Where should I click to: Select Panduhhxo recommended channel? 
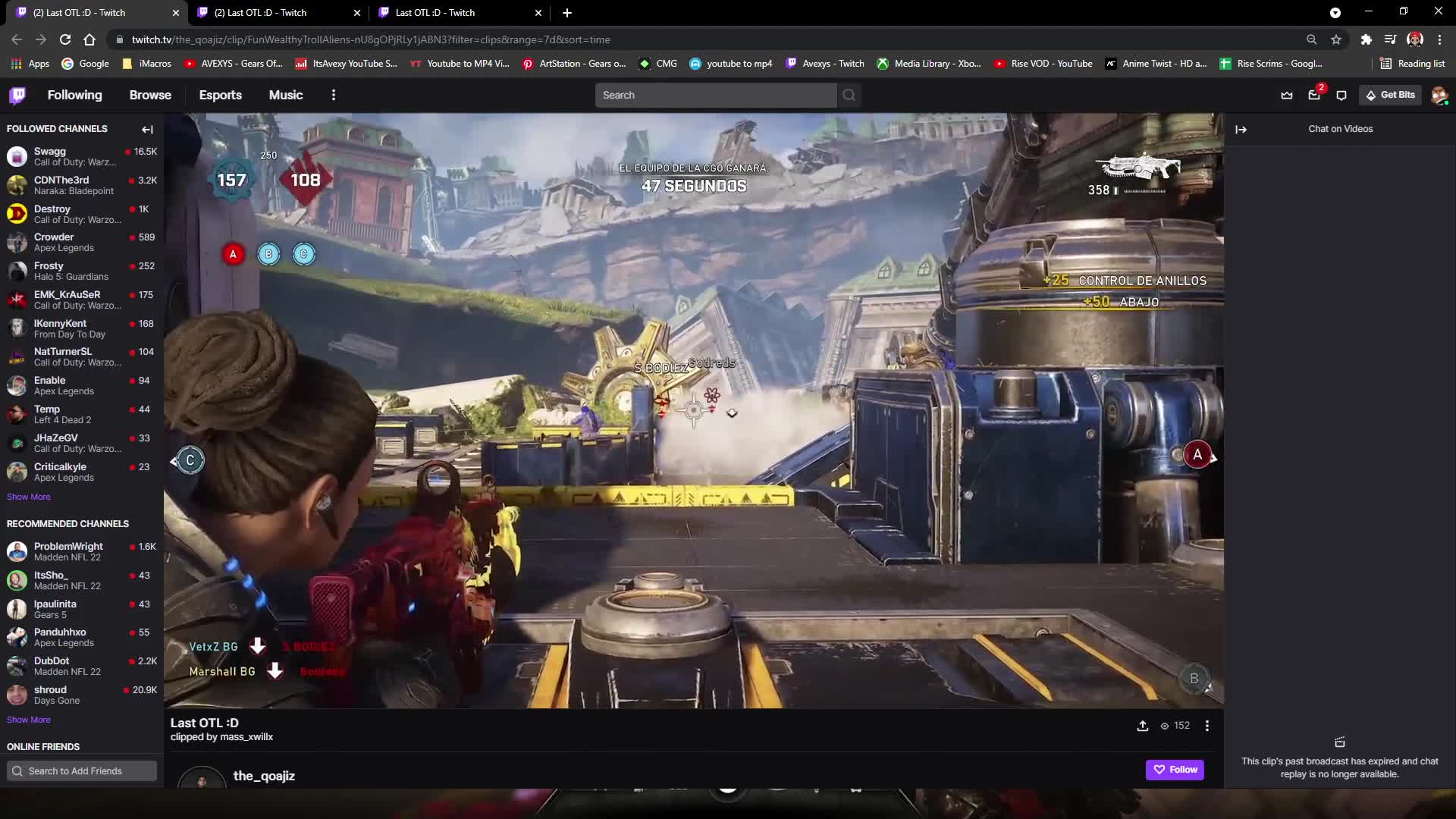[82, 637]
